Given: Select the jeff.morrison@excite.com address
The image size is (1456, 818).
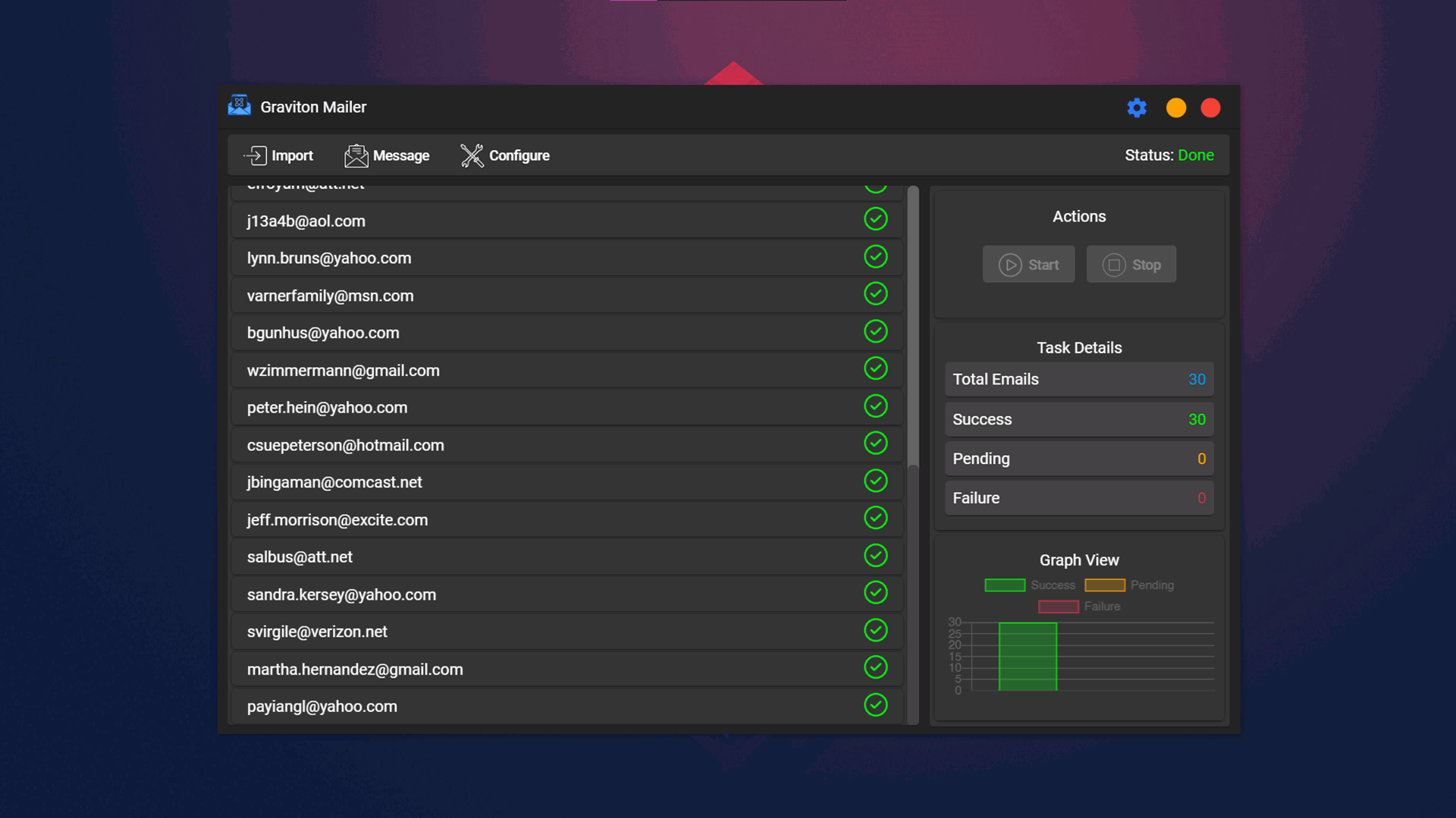Looking at the screenshot, I should pyautogui.click(x=337, y=519).
